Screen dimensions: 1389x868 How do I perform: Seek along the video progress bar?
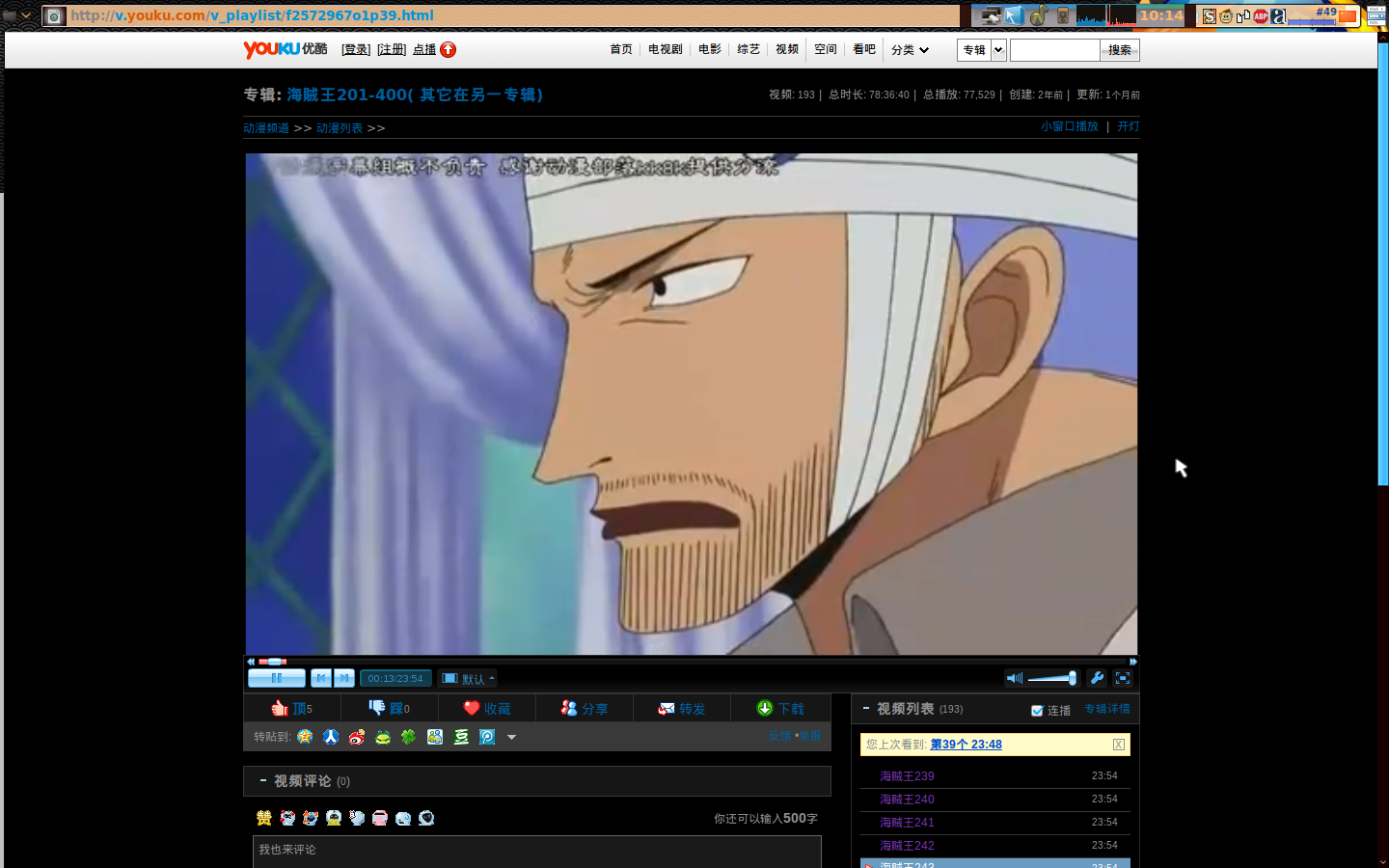(692, 662)
